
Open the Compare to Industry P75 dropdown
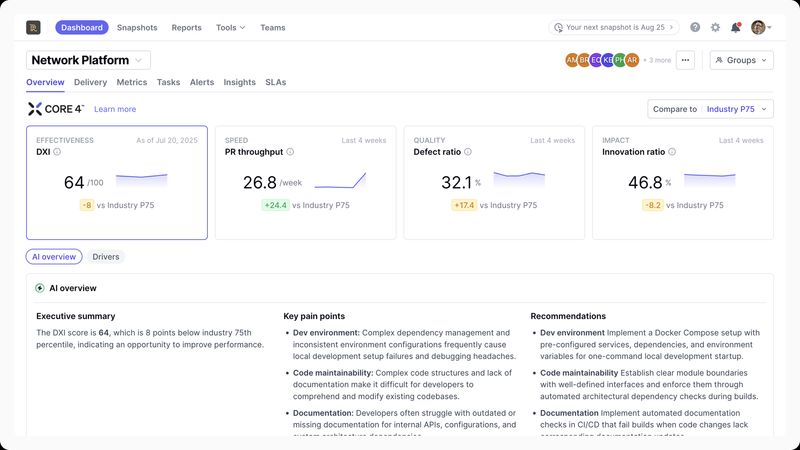[711, 109]
